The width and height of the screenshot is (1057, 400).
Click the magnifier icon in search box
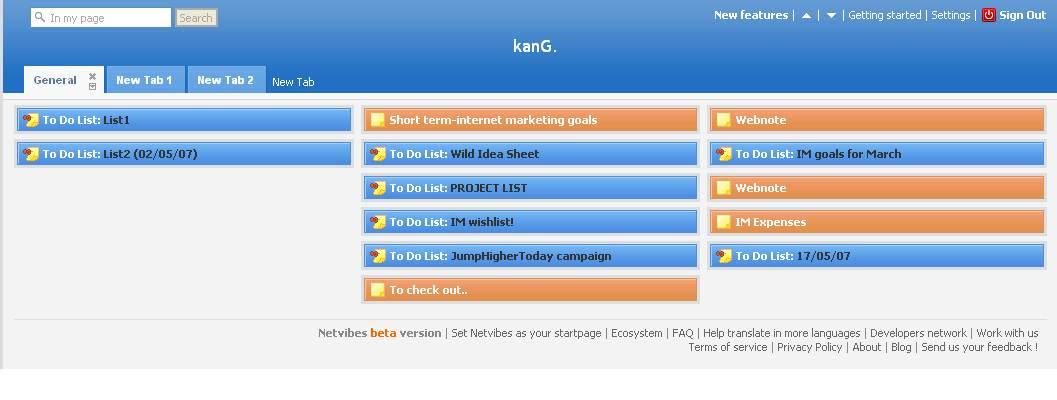tap(40, 18)
